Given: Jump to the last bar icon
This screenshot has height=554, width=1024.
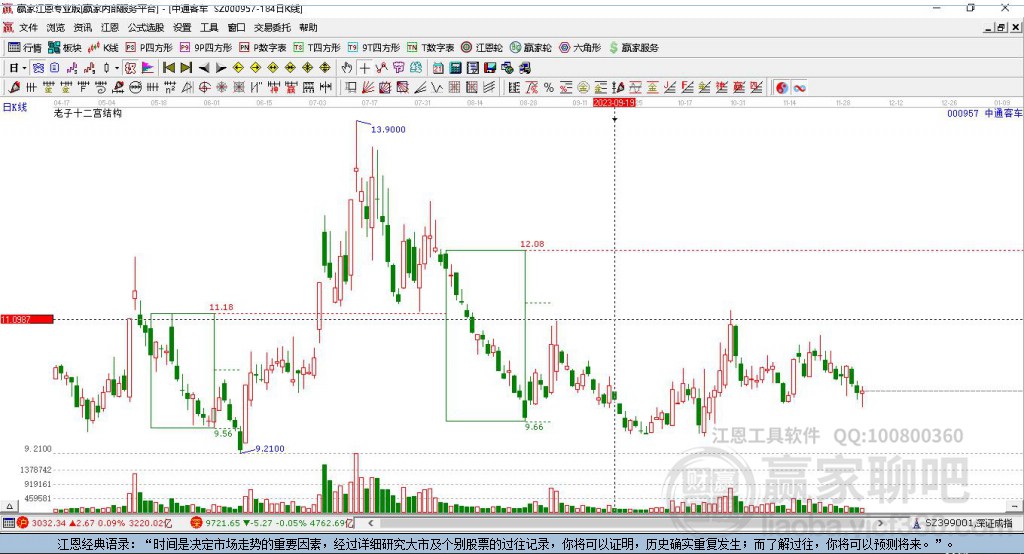Looking at the screenshot, I should [x=186, y=68].
